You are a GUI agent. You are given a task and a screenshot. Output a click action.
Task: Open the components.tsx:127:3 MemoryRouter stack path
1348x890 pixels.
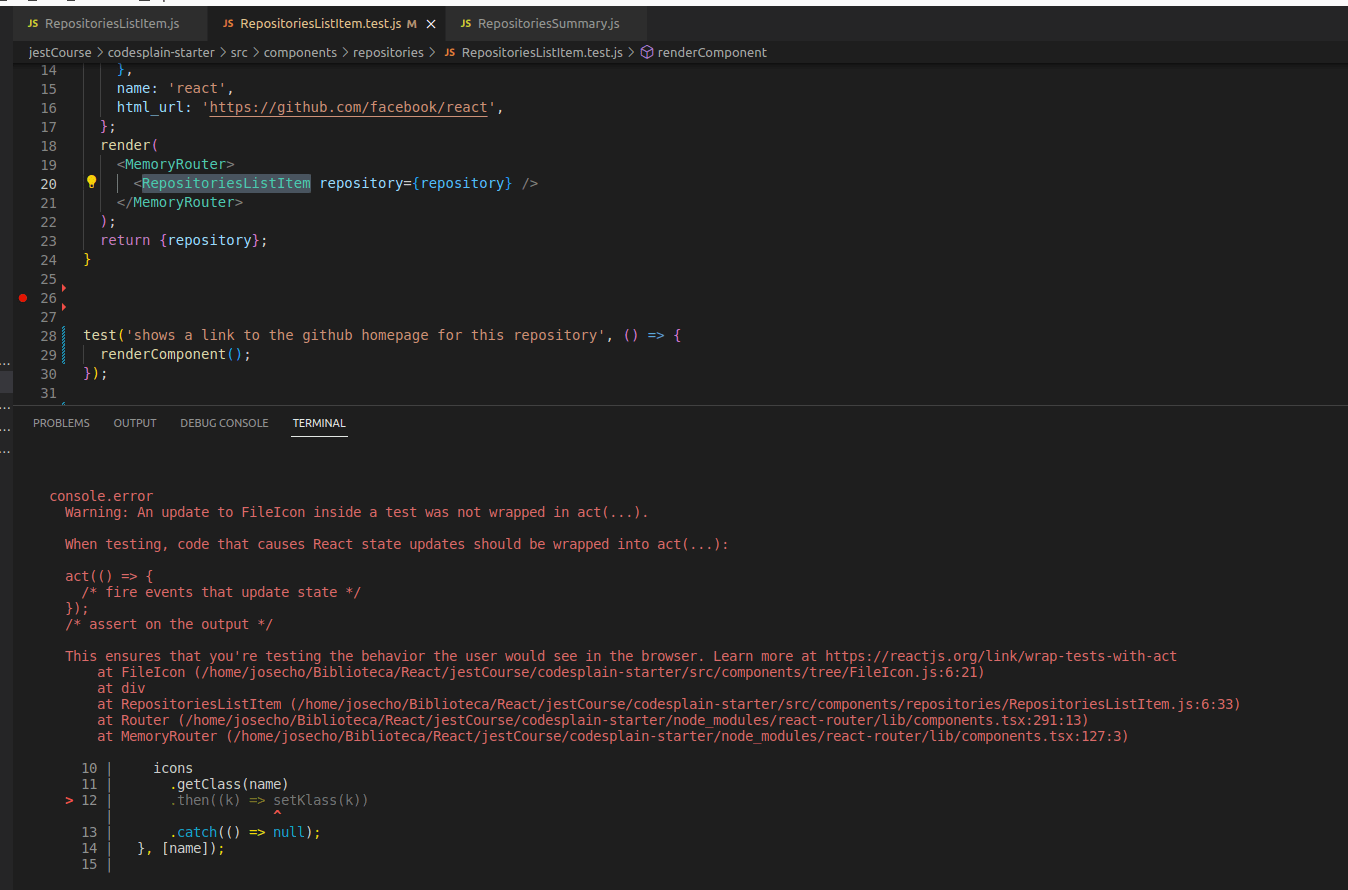pos(677,736)
